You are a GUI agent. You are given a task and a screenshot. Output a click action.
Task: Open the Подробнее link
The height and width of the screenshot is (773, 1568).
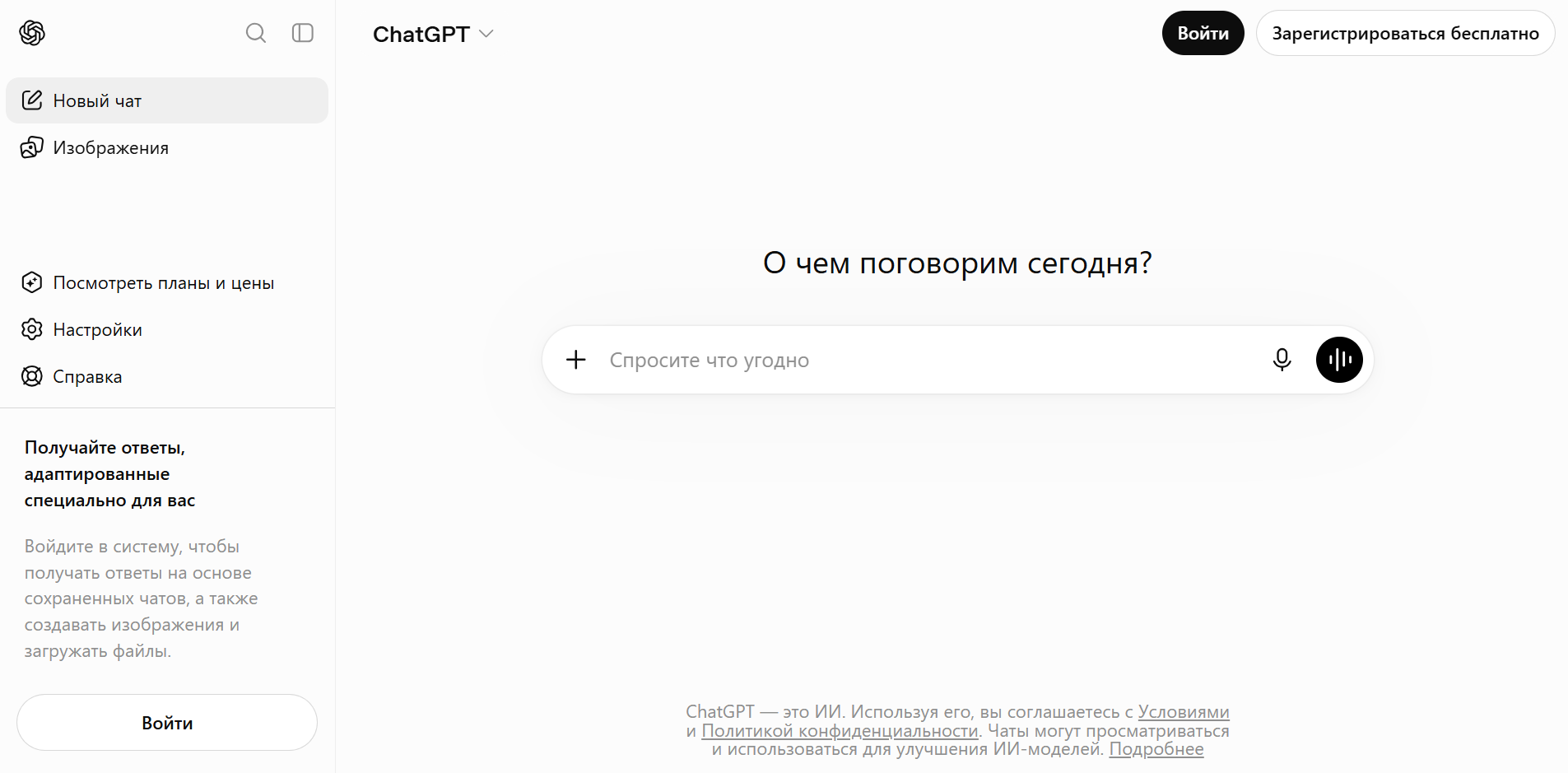coord(1156,749)
